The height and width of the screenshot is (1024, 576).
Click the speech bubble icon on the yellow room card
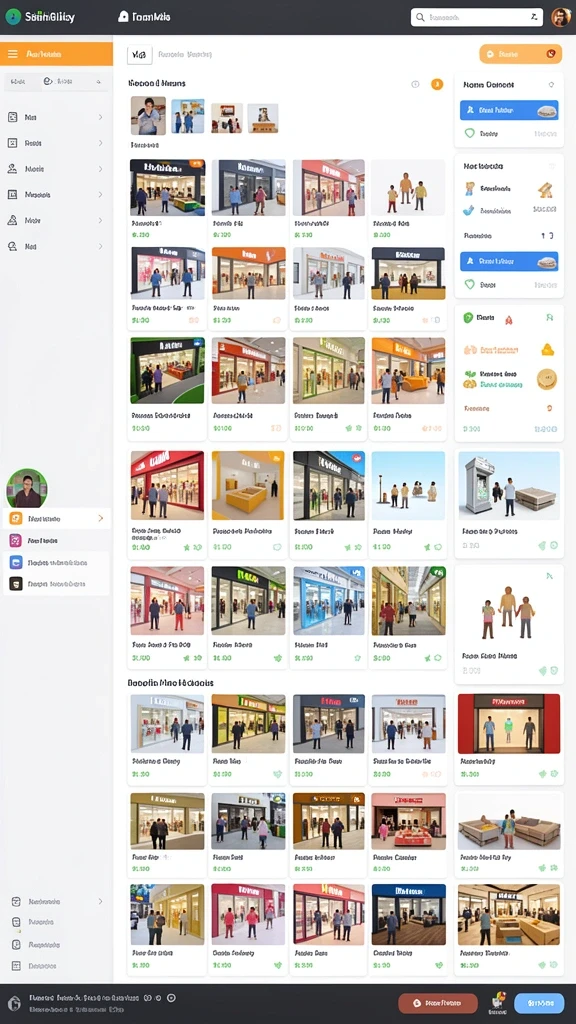277,547
